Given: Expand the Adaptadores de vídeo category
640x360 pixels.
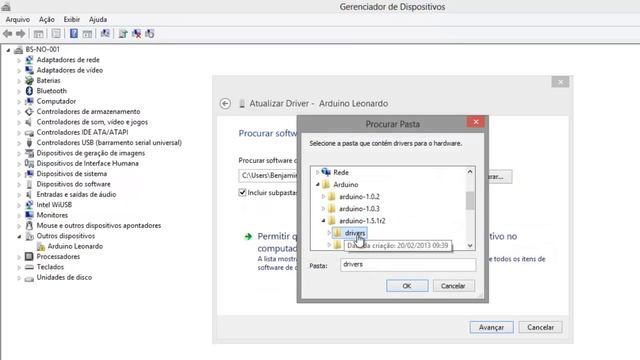Looking at the screenshot, I should pos(19,70).
